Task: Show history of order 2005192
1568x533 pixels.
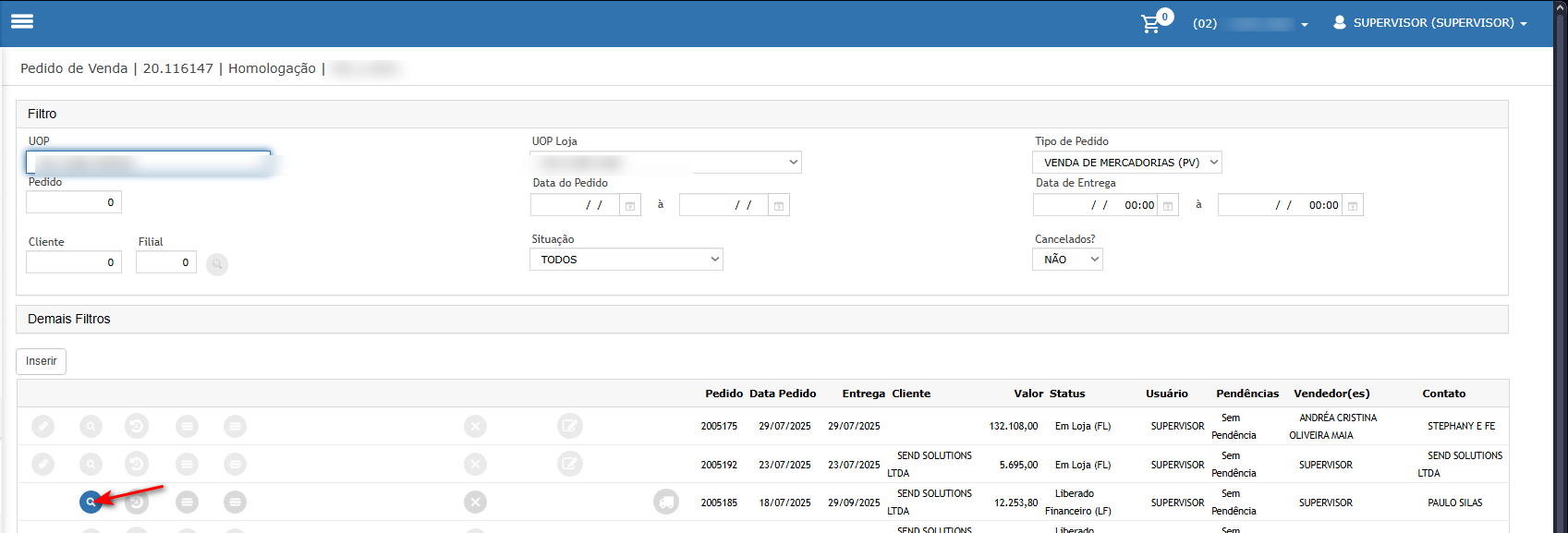Action: point(137,464)
